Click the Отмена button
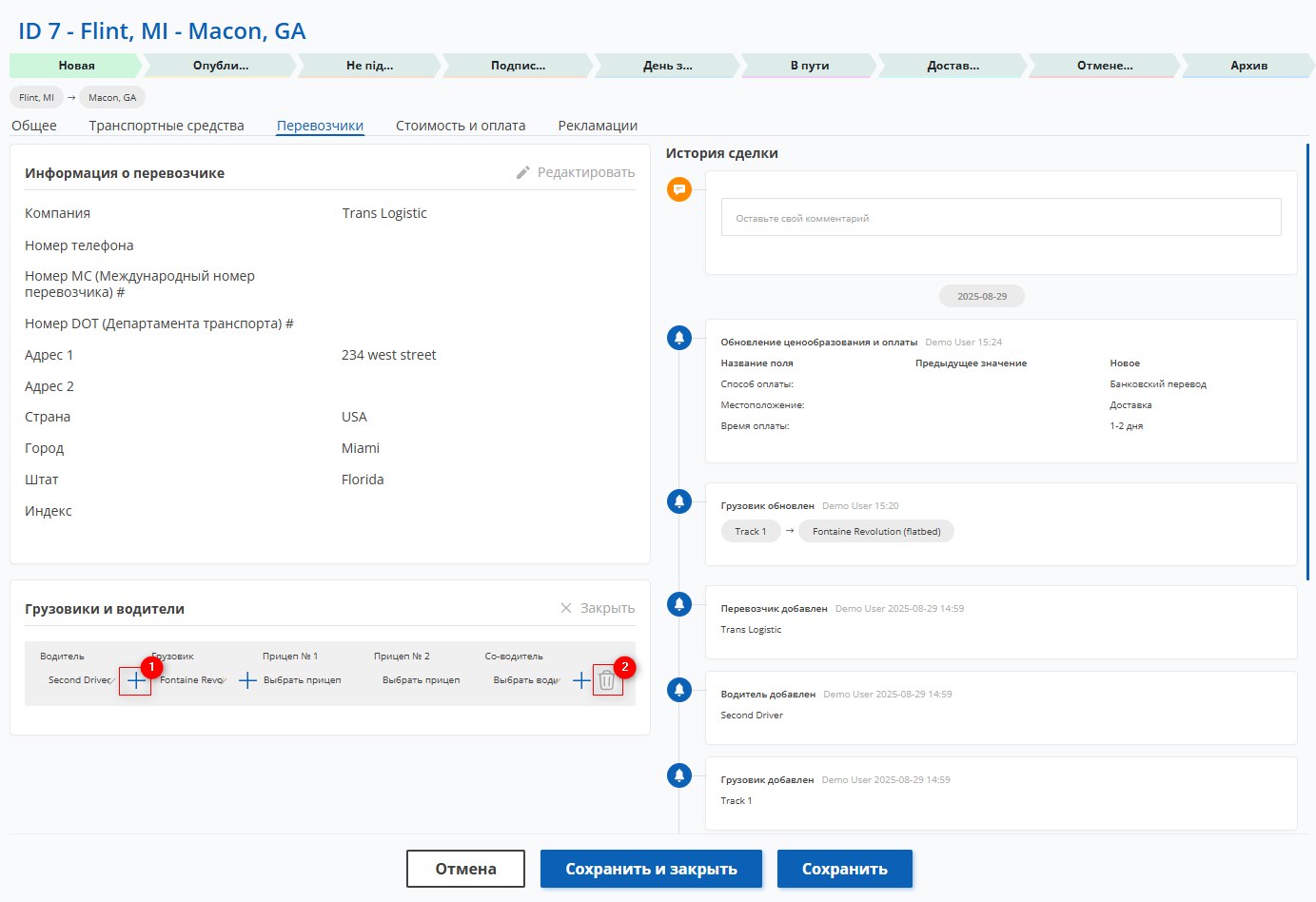The image size is (1316, 902). [x=465, y=869]
